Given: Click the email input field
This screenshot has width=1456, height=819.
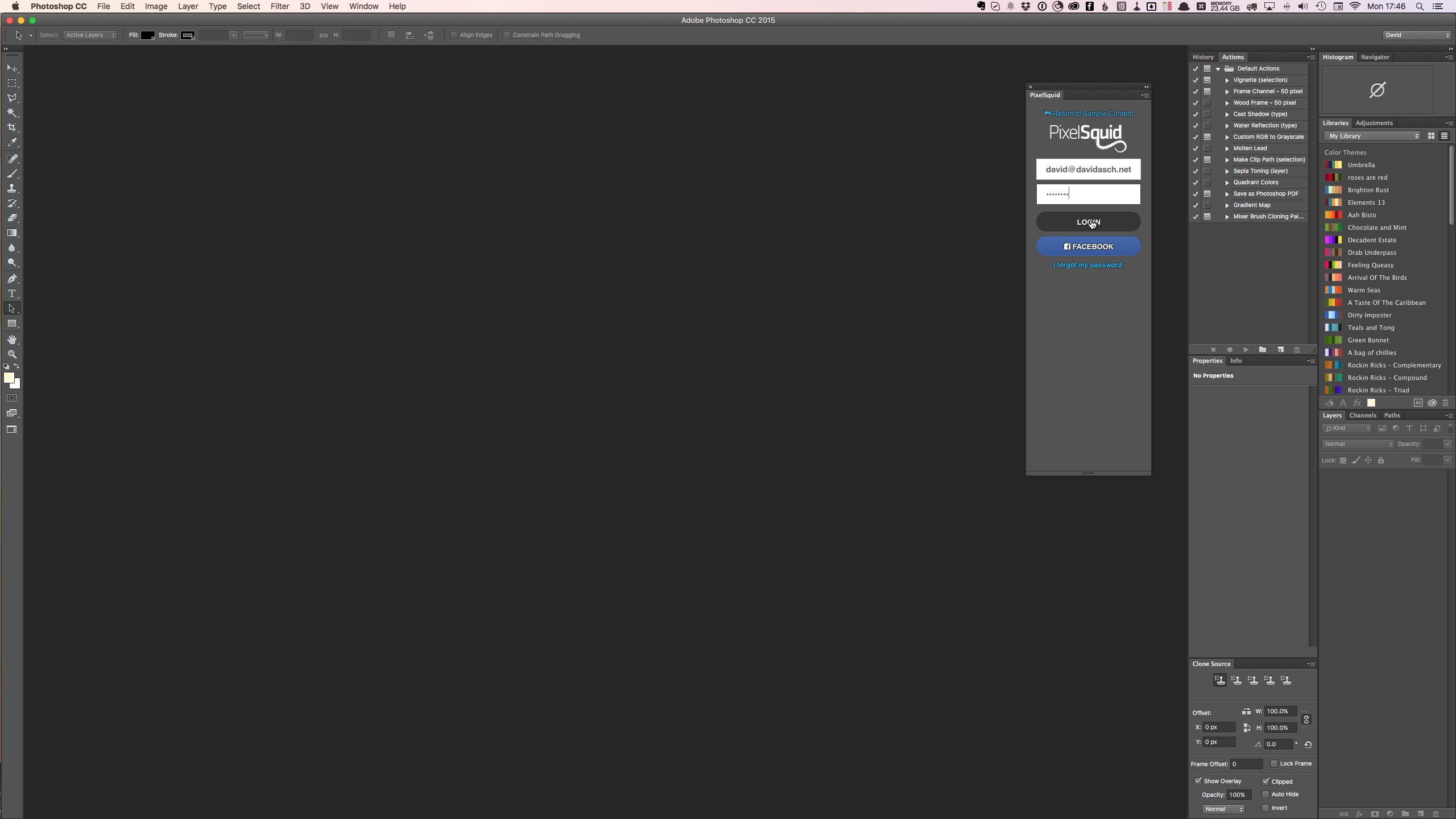Looking at the screenshot, I should 1088,169.
